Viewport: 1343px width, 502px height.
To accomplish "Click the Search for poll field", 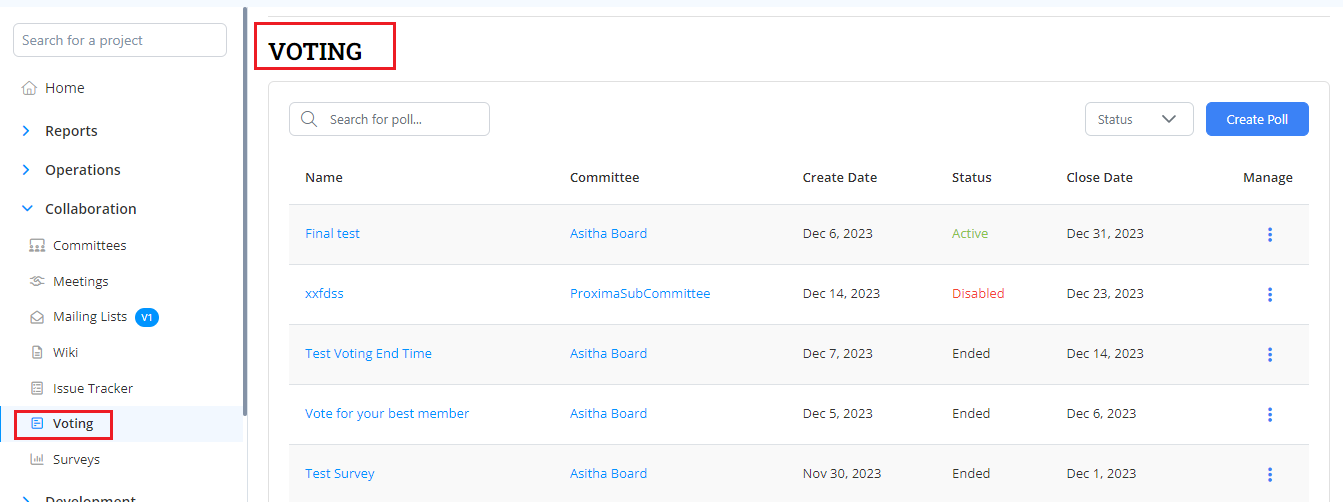I will [x=400, y=119].
